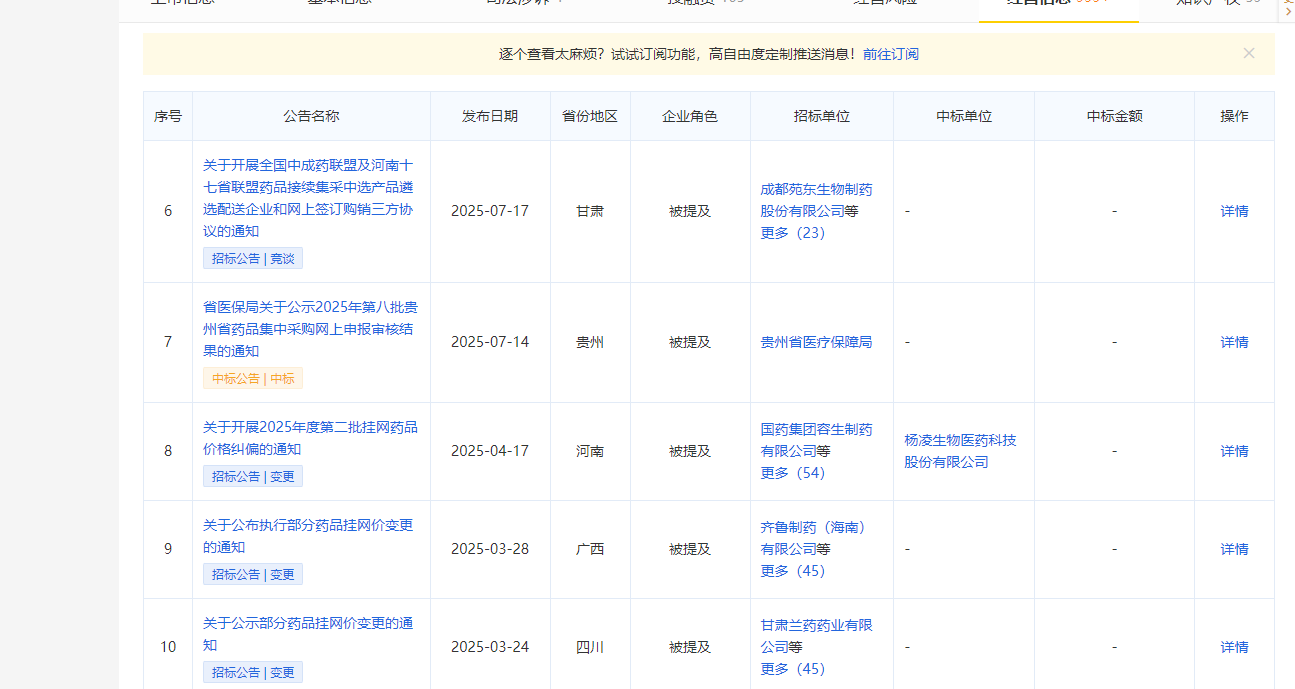1295x689 pixels.
Task: Select date cell 2025-07-14
Action: click(490, 342)
